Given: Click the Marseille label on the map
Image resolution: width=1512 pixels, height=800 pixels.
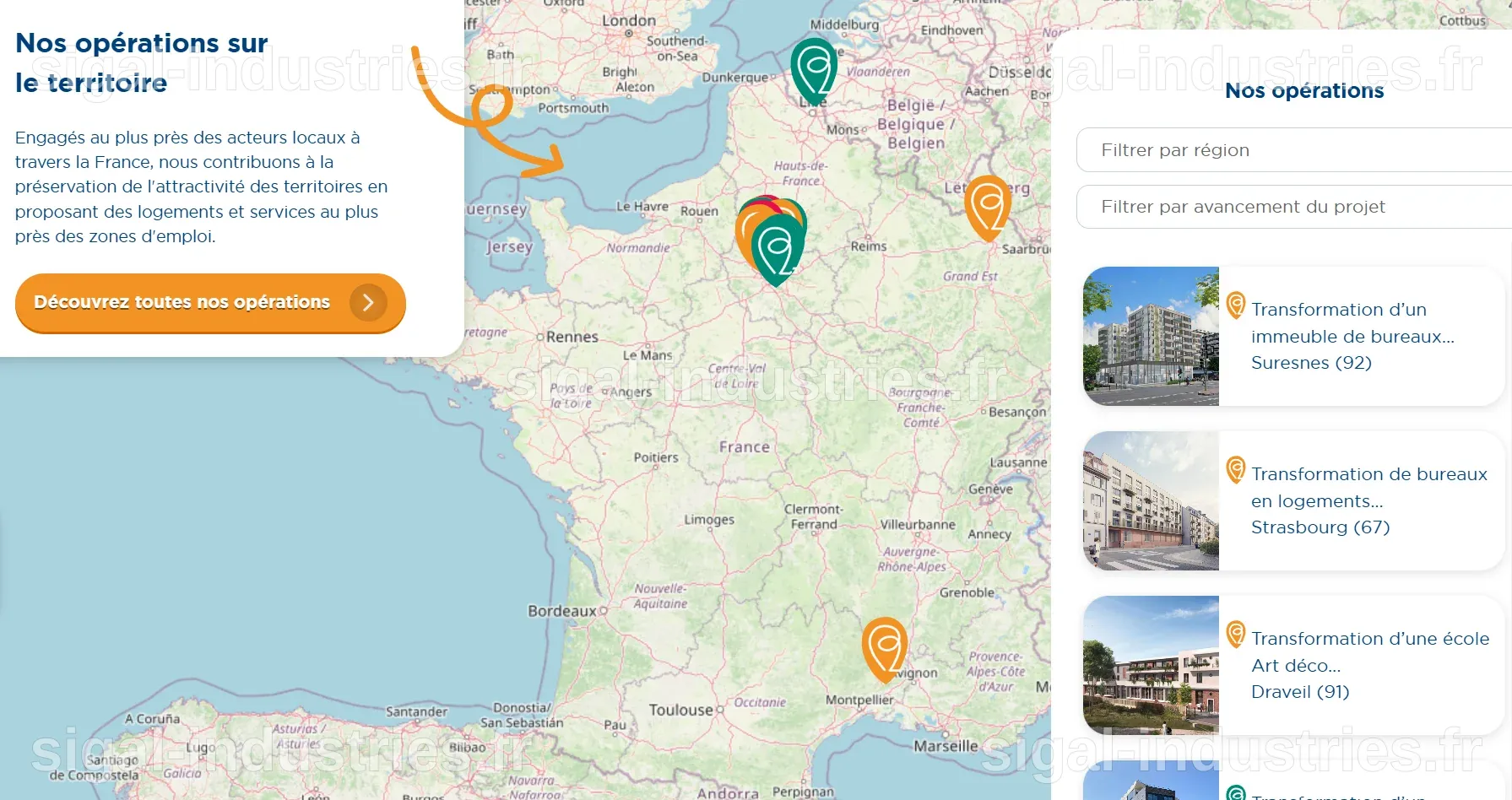Looking at the screenshot, I should (946, 746).
